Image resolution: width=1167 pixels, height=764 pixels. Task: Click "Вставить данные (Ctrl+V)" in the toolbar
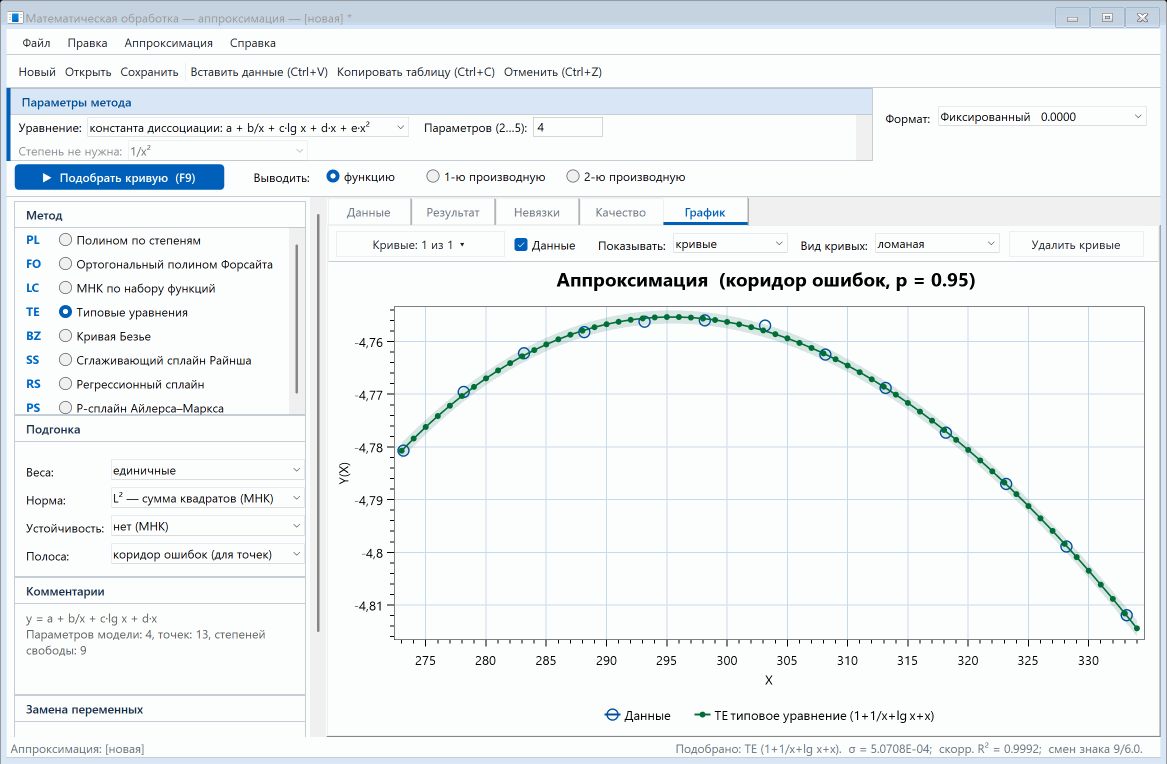[259, 72]
